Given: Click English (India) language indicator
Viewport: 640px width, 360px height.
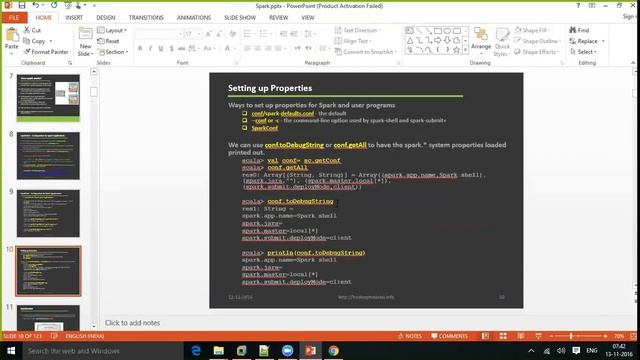Looking at the screenshot, I should click(x=84, y=336).
